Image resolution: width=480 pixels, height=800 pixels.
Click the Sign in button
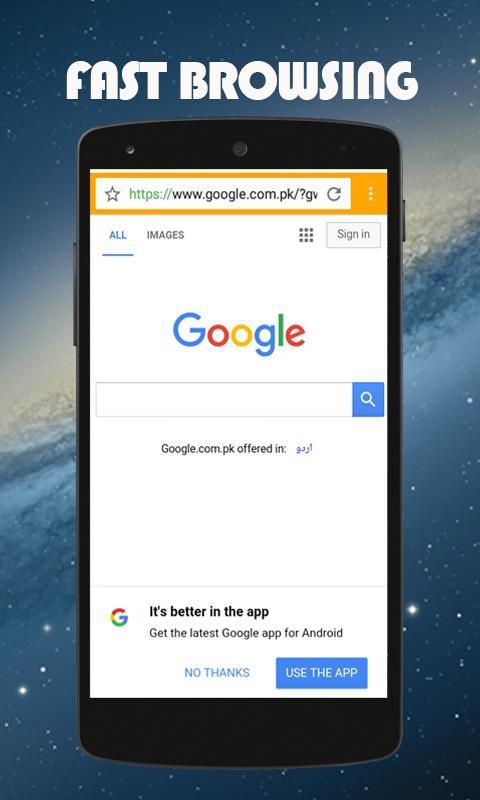pyautogui.click(x=353, y=235)
